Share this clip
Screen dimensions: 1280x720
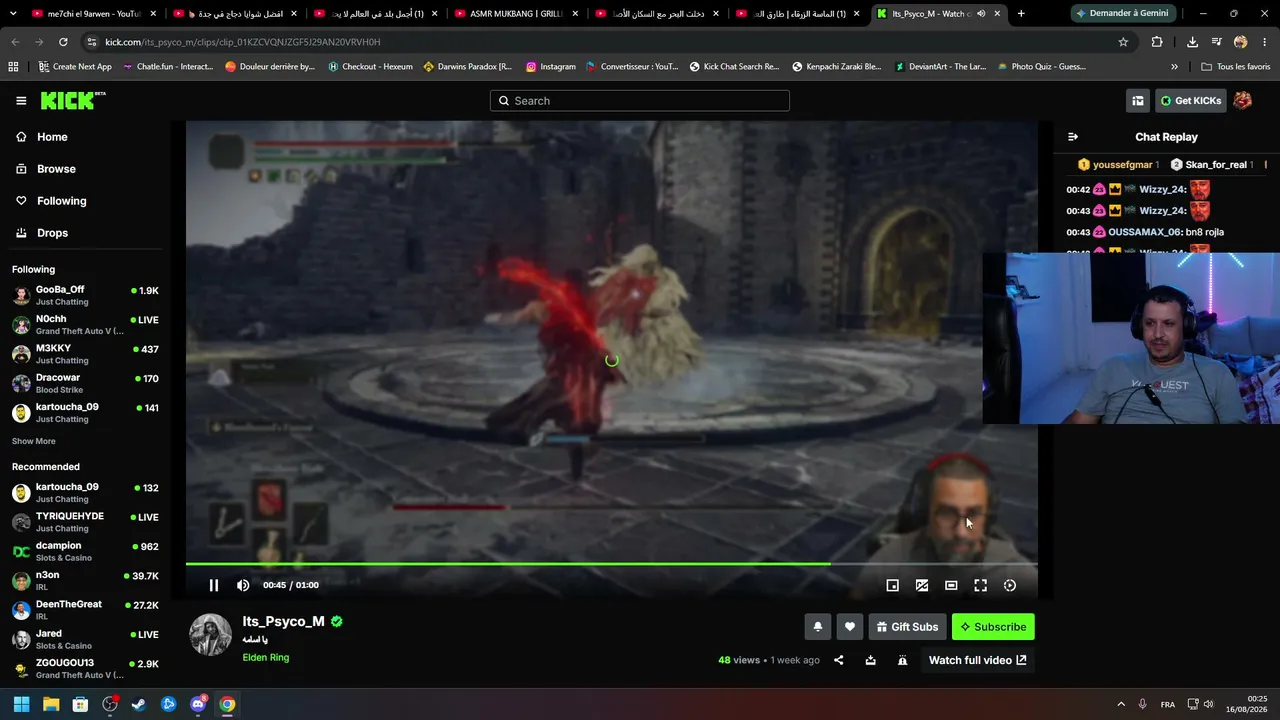pyautogui.click(x=839, y=660)
